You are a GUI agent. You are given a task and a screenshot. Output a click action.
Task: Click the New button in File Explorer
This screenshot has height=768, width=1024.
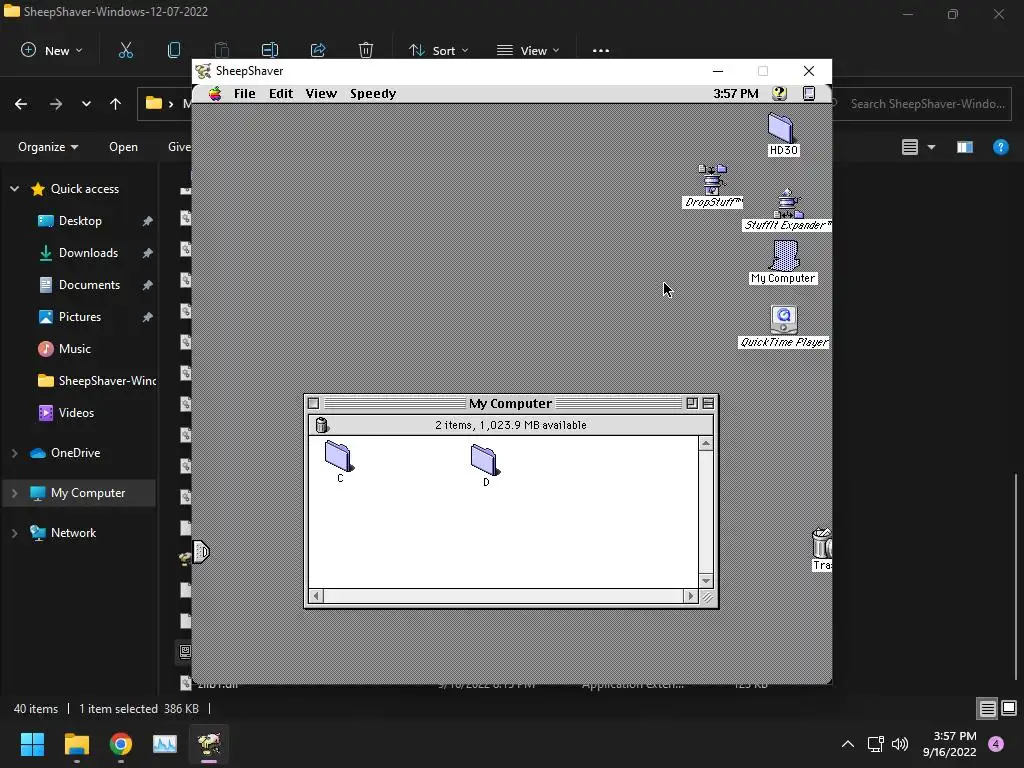(52, 50)
